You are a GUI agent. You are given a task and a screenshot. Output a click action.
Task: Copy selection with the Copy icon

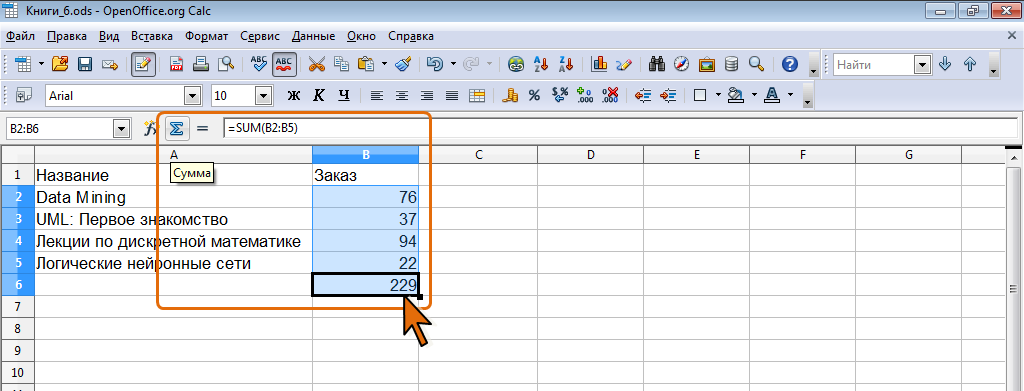(x=342, y=64)
